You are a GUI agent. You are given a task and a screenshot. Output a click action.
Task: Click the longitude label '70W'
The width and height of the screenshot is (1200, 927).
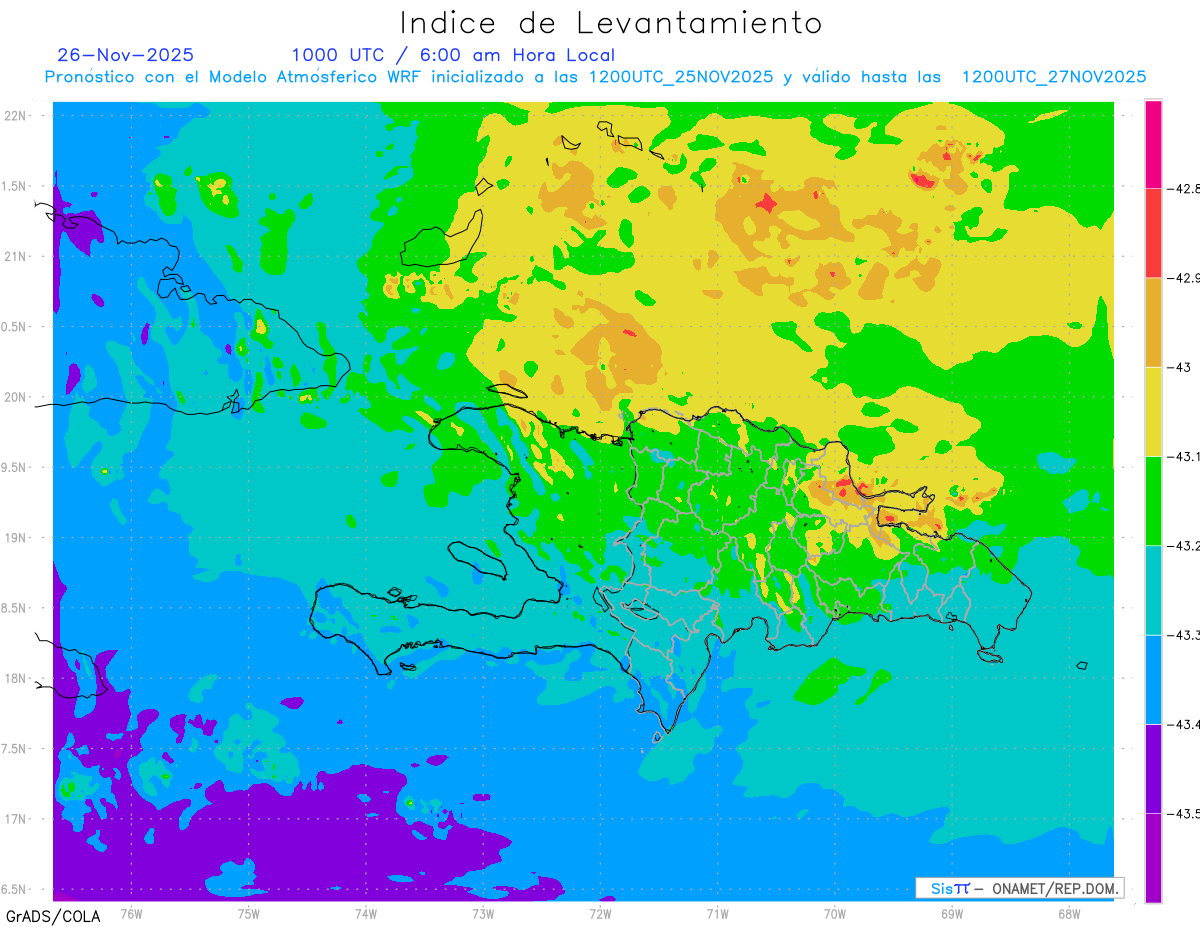[x=835, y=913]
